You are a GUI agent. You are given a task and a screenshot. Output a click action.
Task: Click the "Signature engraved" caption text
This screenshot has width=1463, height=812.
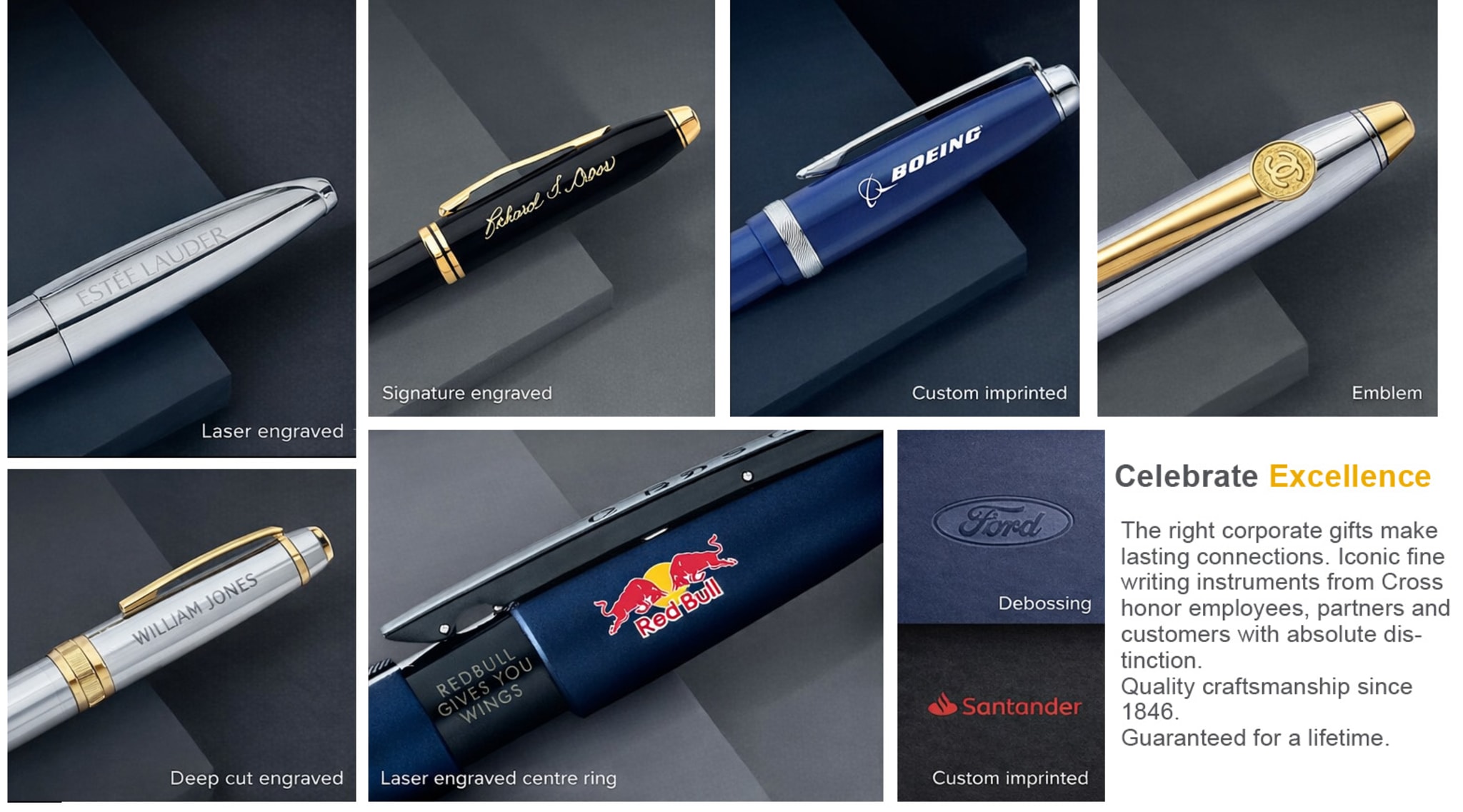(466, 393)
